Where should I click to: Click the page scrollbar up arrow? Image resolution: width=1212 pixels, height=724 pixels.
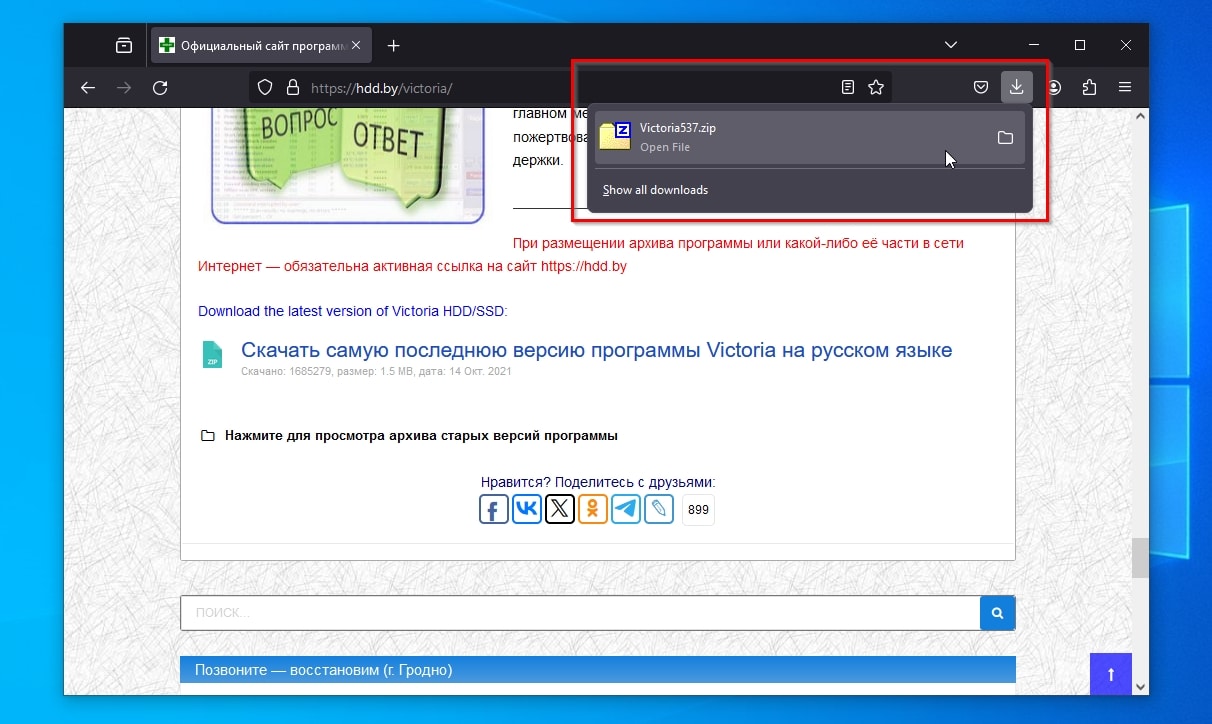coord(1140,117)
